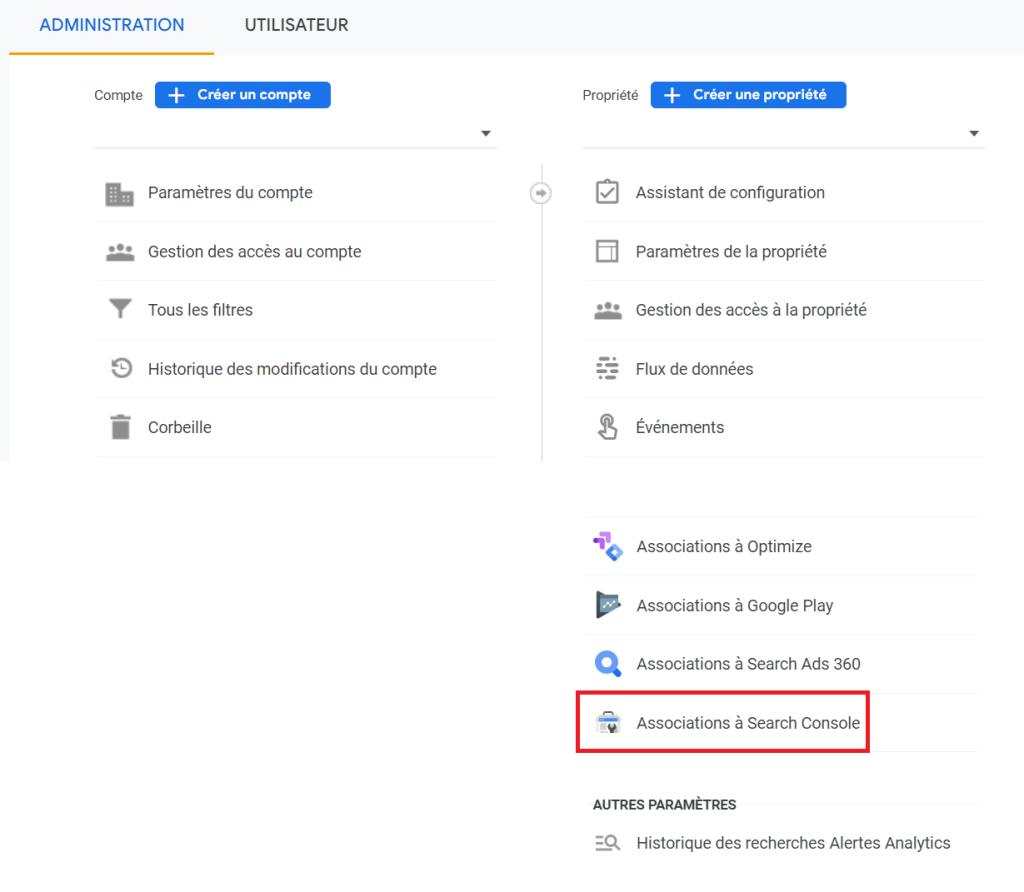1024x892 pixels.
Task: Click the Optimize logo icon
Action: pos(608,547)
